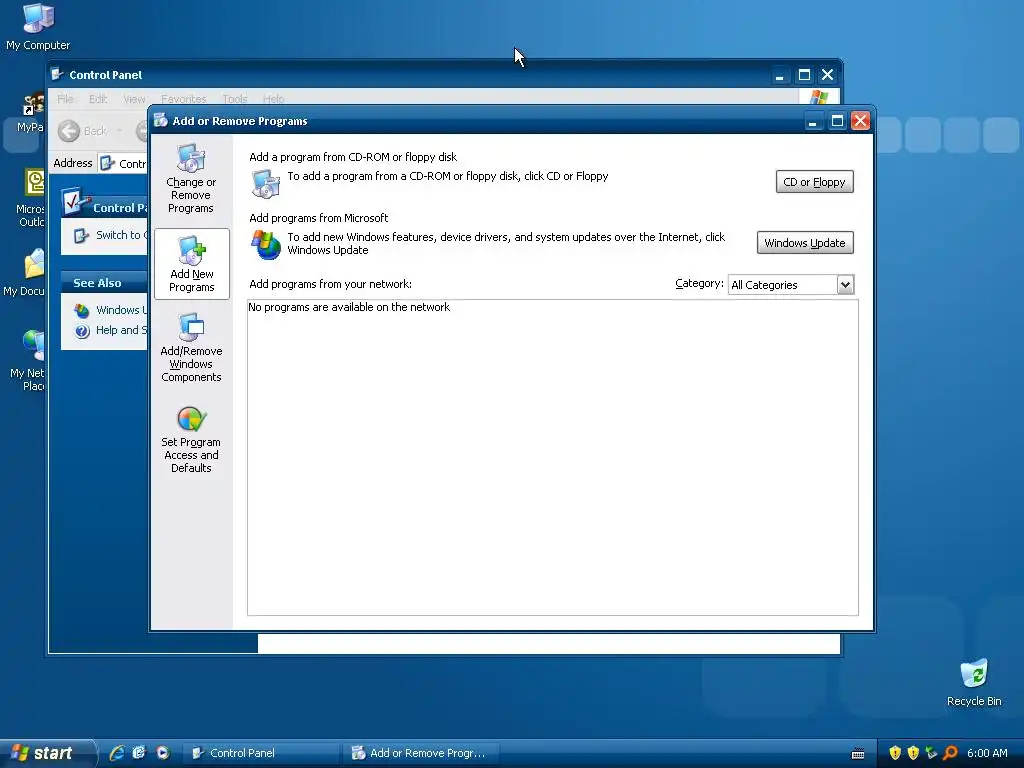Select the Recycle Bin desktop icon
This screenshot has height=768, width=1024.
tap(974, 682)
